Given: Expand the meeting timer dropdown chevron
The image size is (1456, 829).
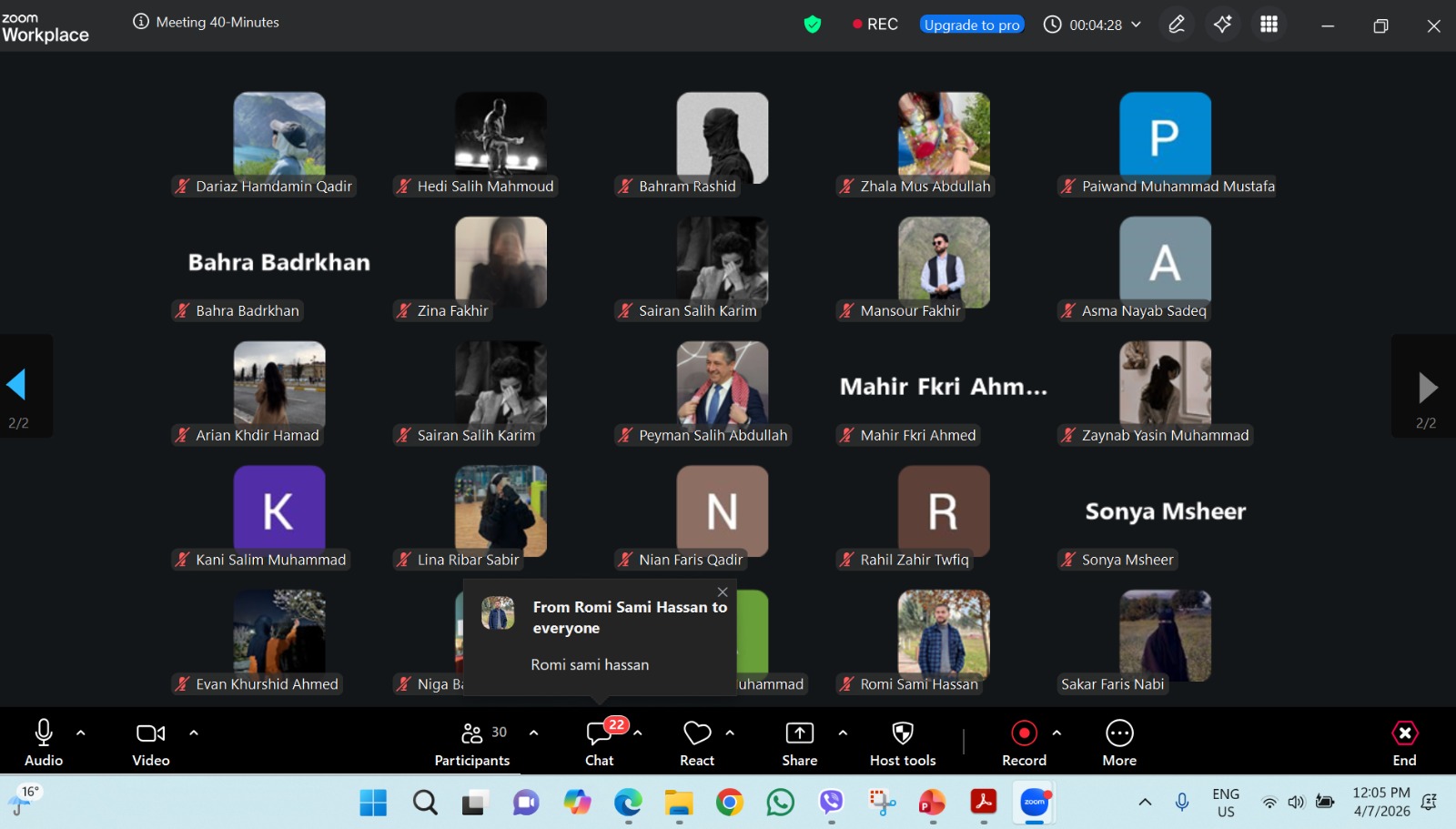Looking at the screenshot, I should [x=1136, y=25].
